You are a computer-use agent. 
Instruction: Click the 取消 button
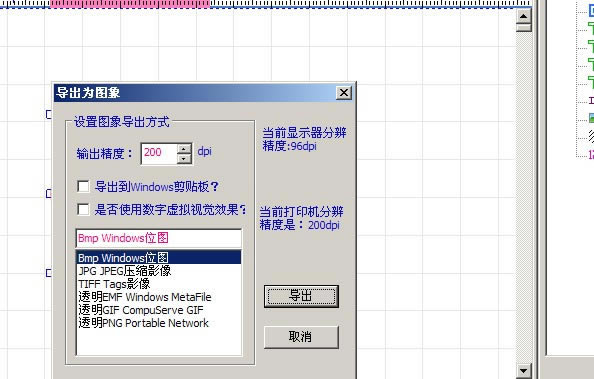click(x=301, y=337)
